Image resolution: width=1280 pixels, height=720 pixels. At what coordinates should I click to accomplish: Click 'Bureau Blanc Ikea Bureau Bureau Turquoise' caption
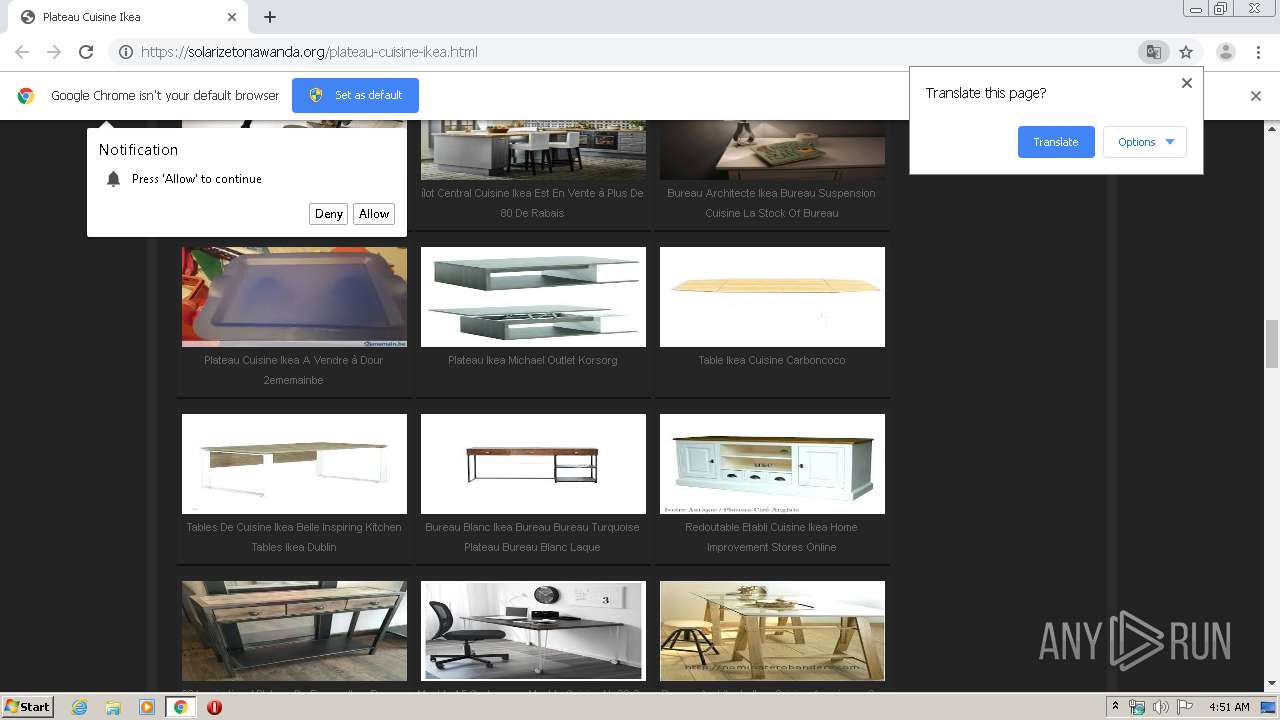(x=532, y=537)
